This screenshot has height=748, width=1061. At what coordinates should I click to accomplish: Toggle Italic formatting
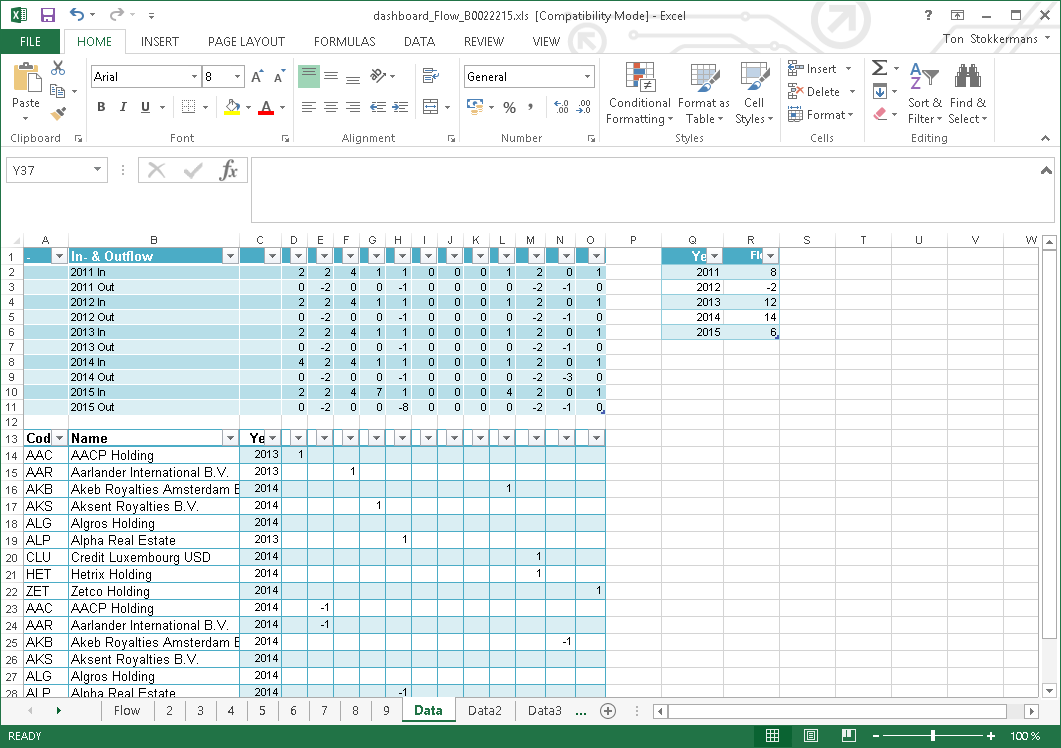(123, 107)
